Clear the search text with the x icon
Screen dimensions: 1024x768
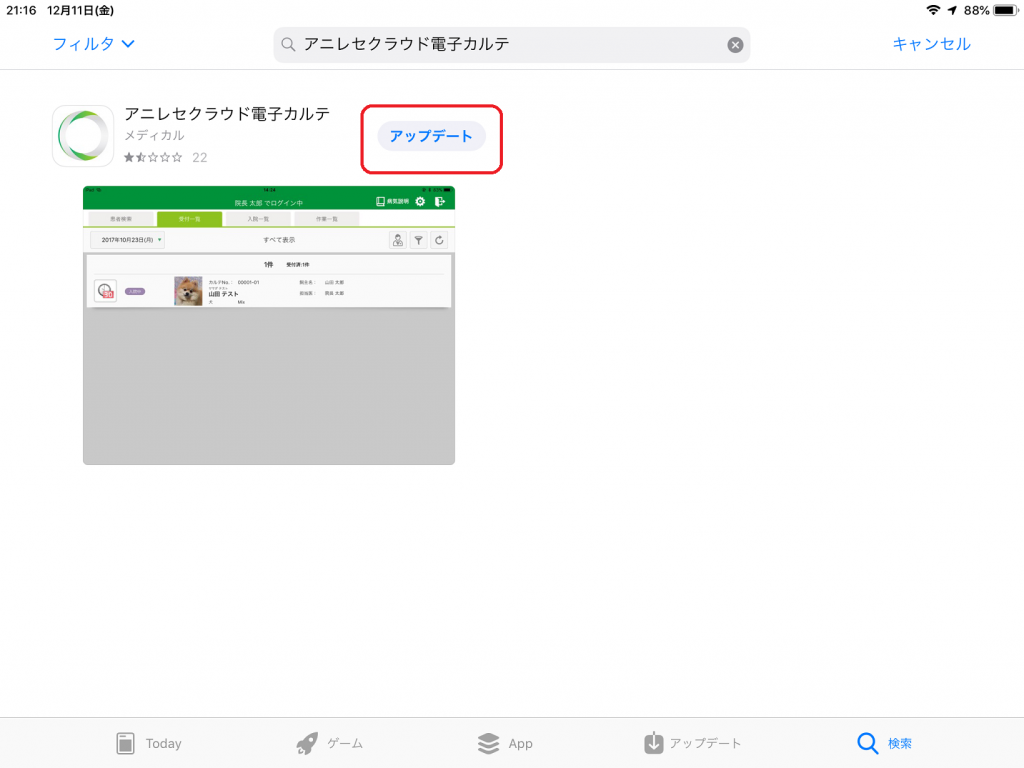click(735, 44)
